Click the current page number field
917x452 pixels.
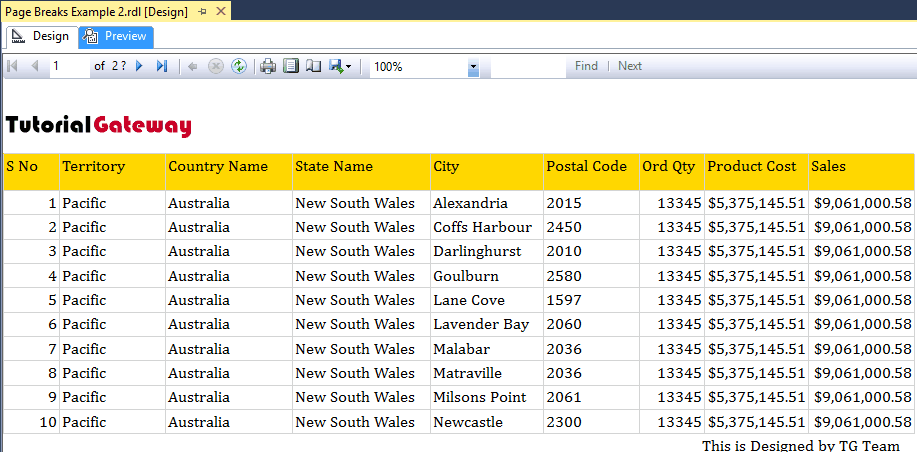pos(68,66)
